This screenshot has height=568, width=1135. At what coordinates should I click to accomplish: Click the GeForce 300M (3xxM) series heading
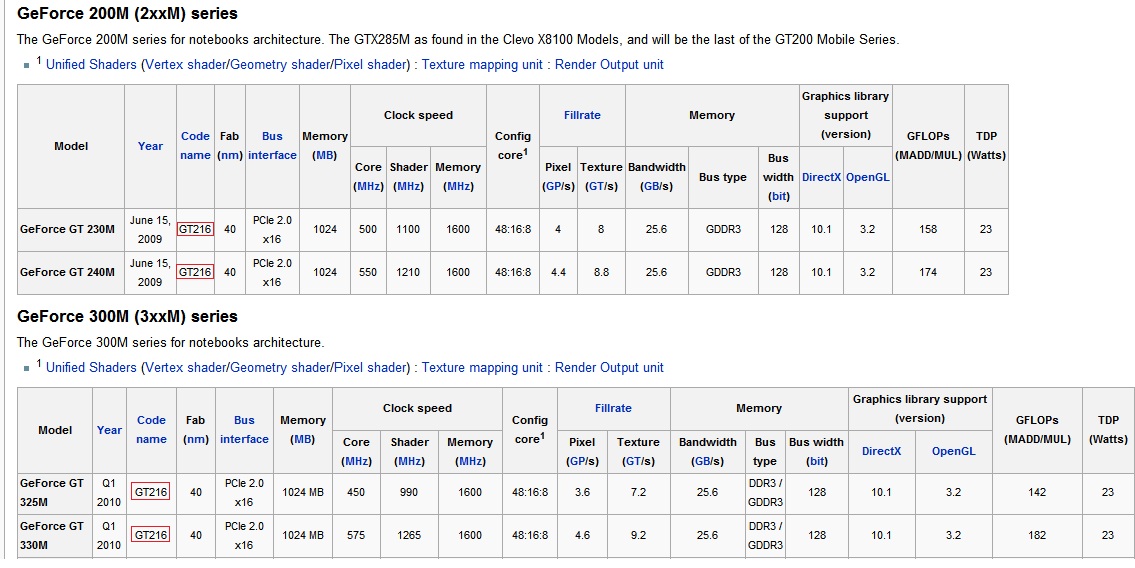(127, 317)
